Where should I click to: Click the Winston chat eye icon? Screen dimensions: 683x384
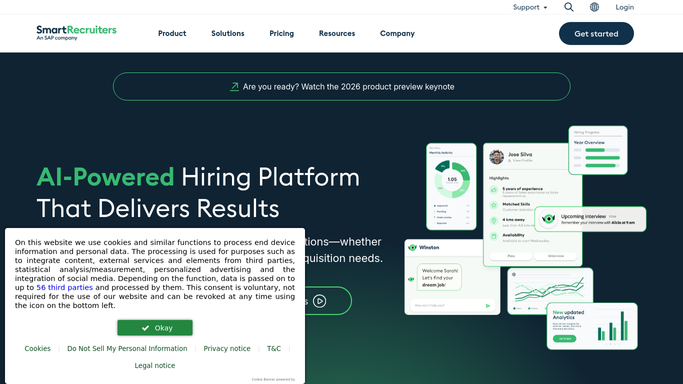pyautogui.click(x=412, y=247)
